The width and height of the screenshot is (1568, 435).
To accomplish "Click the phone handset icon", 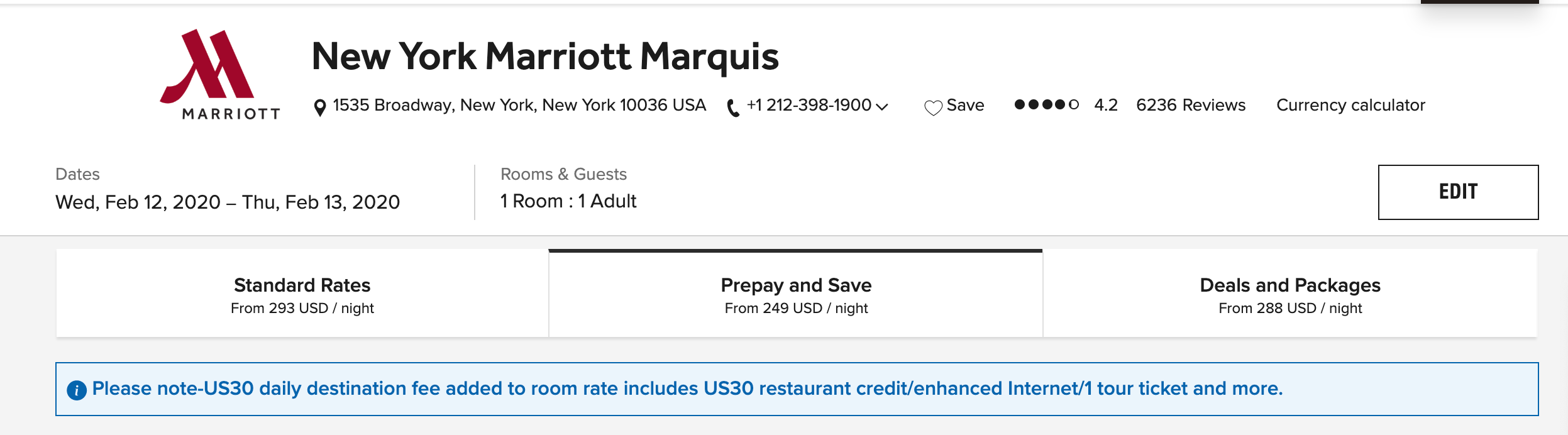I will [732, 108].
